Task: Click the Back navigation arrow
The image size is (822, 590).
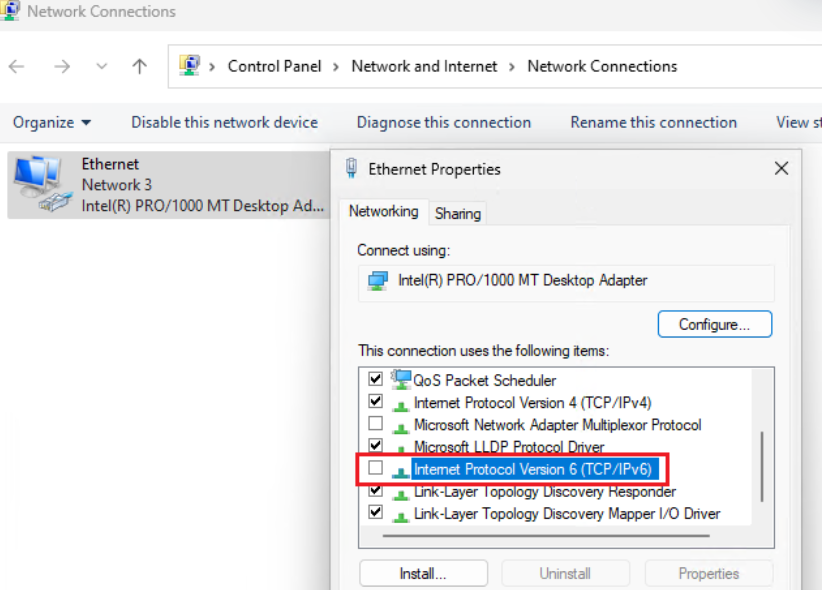Action: tap(16, 67)
